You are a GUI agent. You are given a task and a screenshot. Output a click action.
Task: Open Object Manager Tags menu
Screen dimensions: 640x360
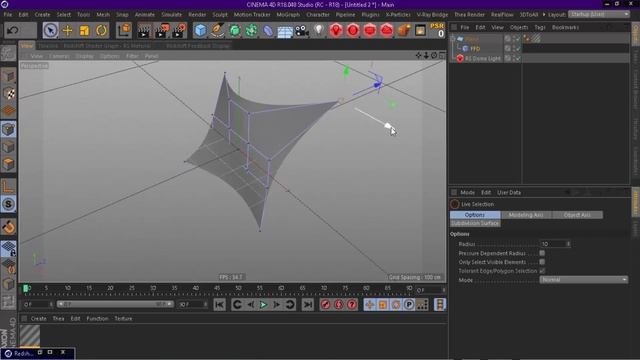[540, 27]
